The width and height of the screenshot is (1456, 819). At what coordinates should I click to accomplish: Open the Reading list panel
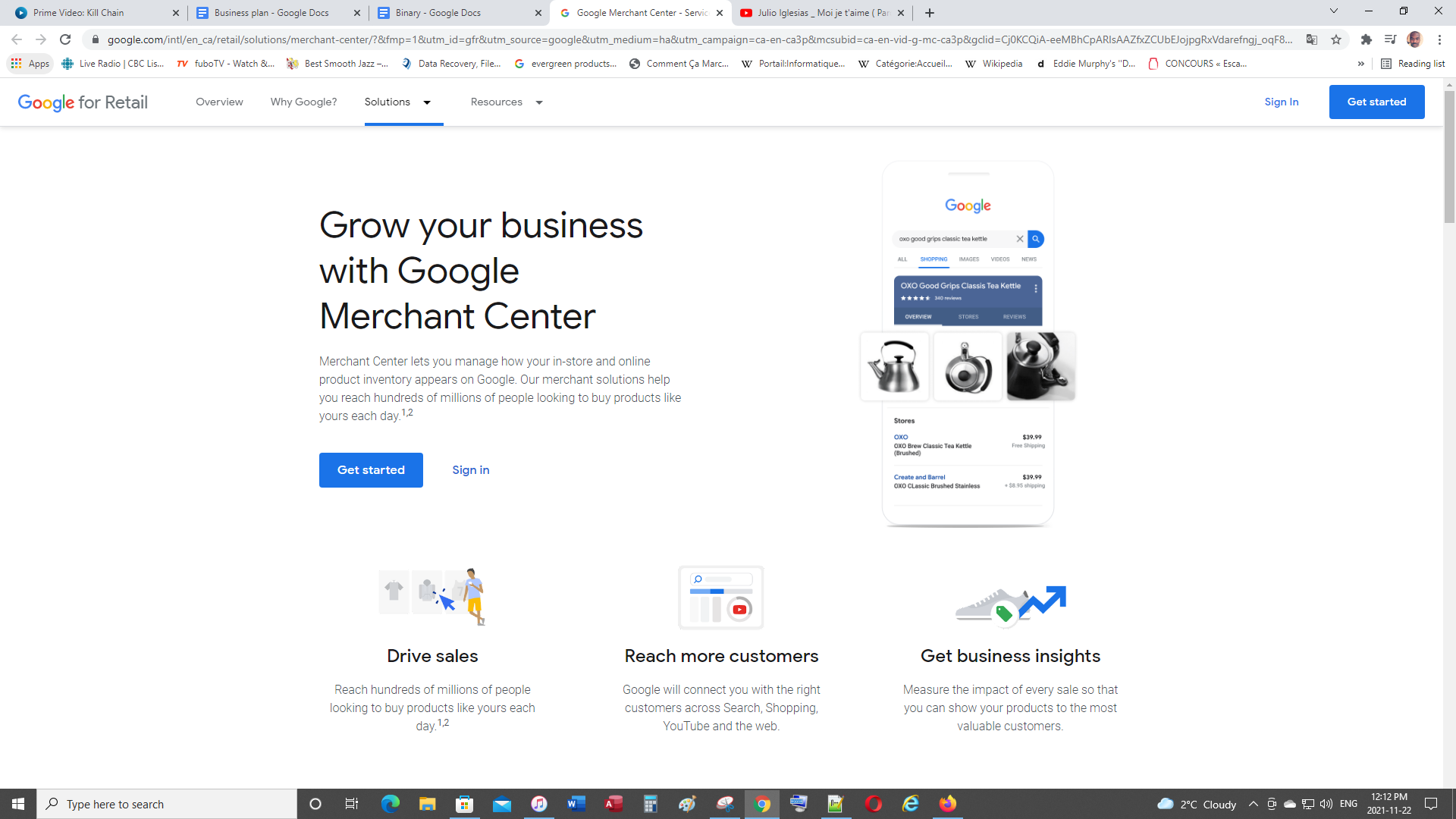point(1413,64)
